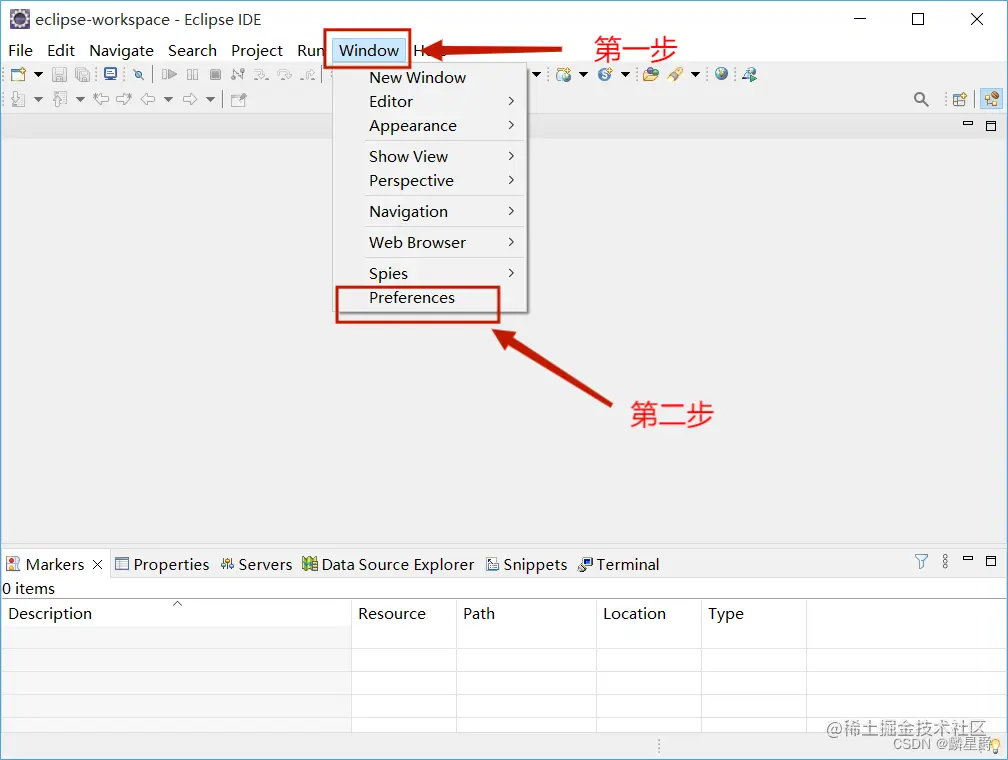Click the New Dynamic Web Project icon

point(564,75)
